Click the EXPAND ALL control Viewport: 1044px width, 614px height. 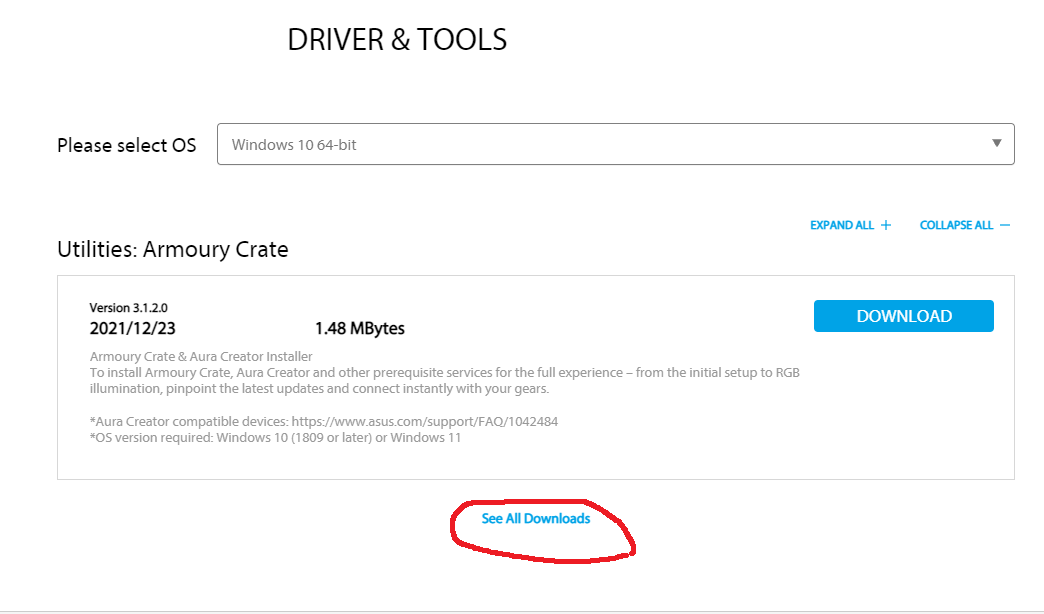pyautogui.click(x=843, y=224)
